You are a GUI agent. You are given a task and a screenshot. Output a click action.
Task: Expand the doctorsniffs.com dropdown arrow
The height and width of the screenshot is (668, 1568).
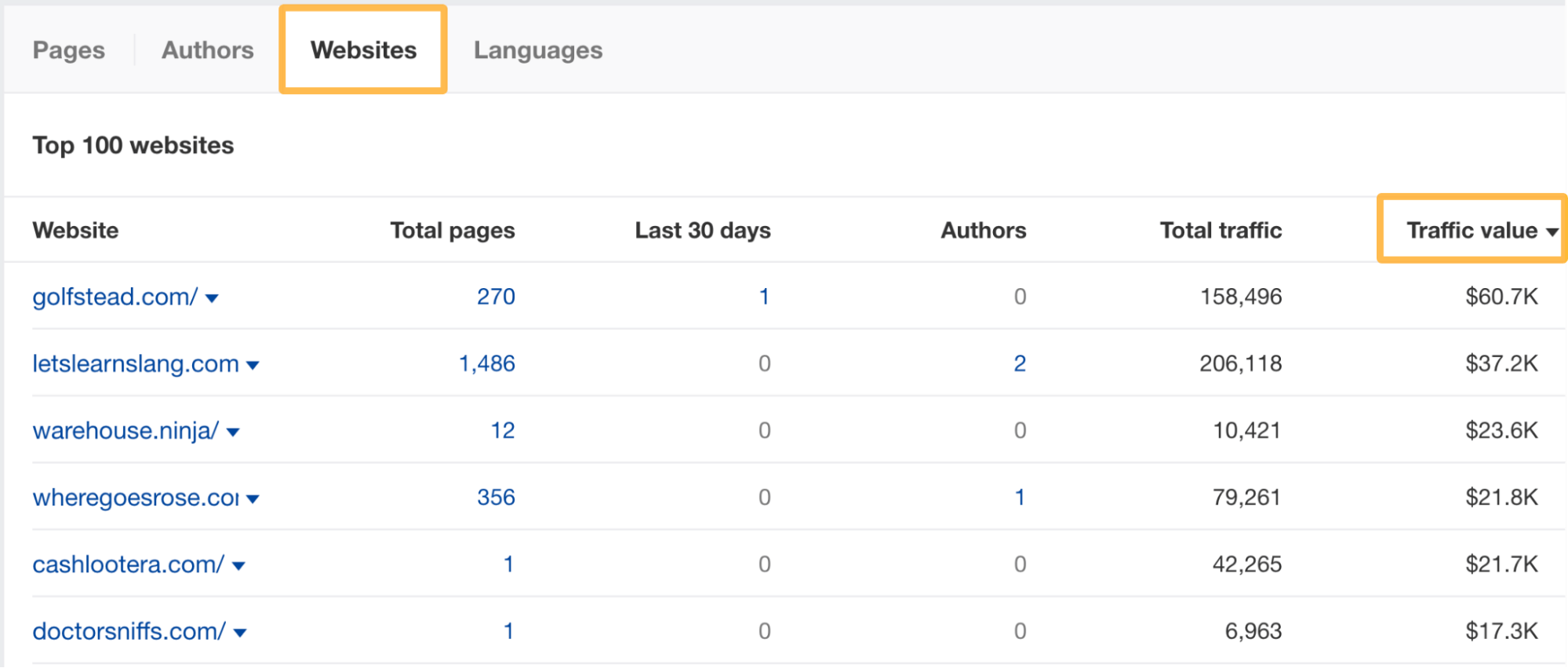(240, 633)
